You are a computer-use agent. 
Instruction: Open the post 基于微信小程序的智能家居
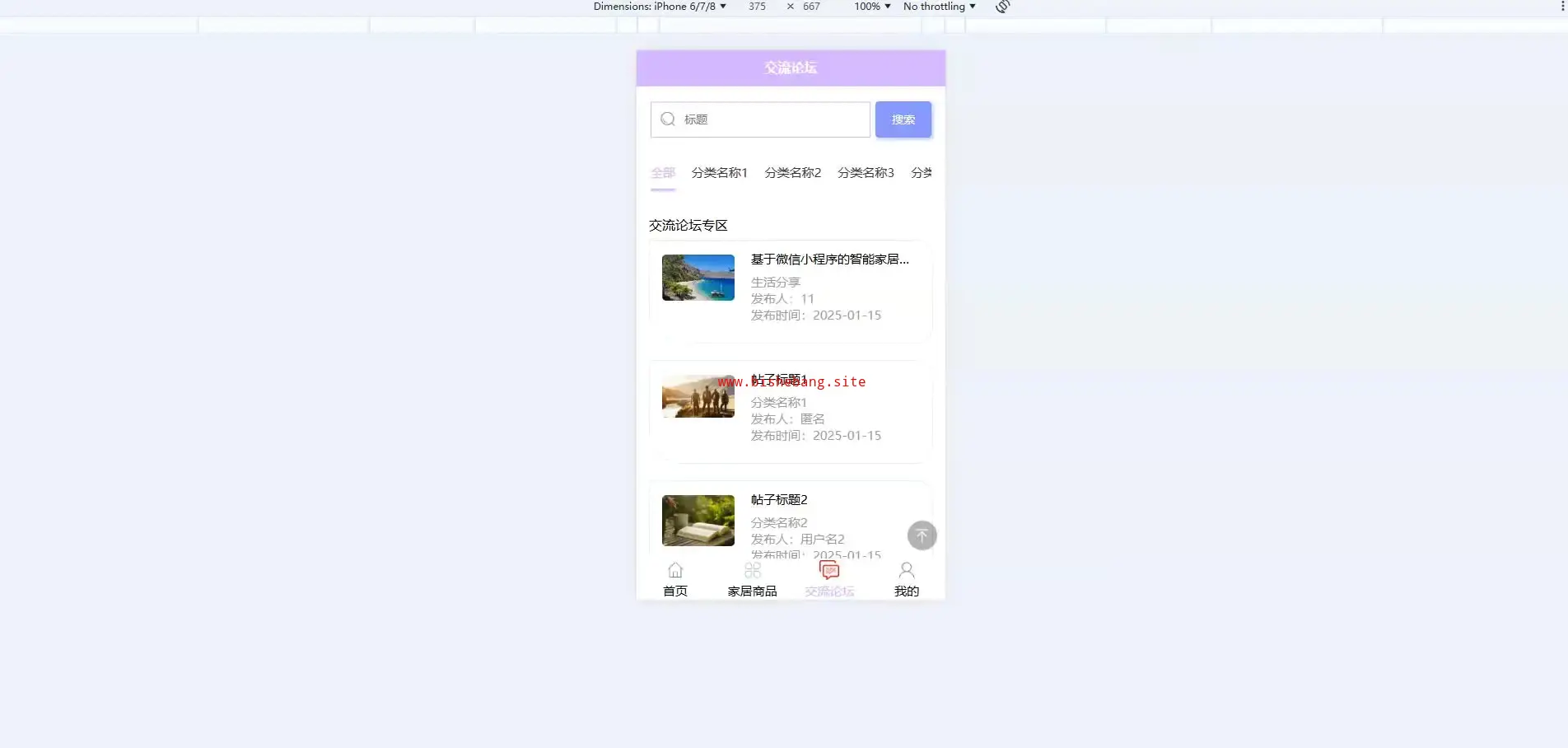829,259
